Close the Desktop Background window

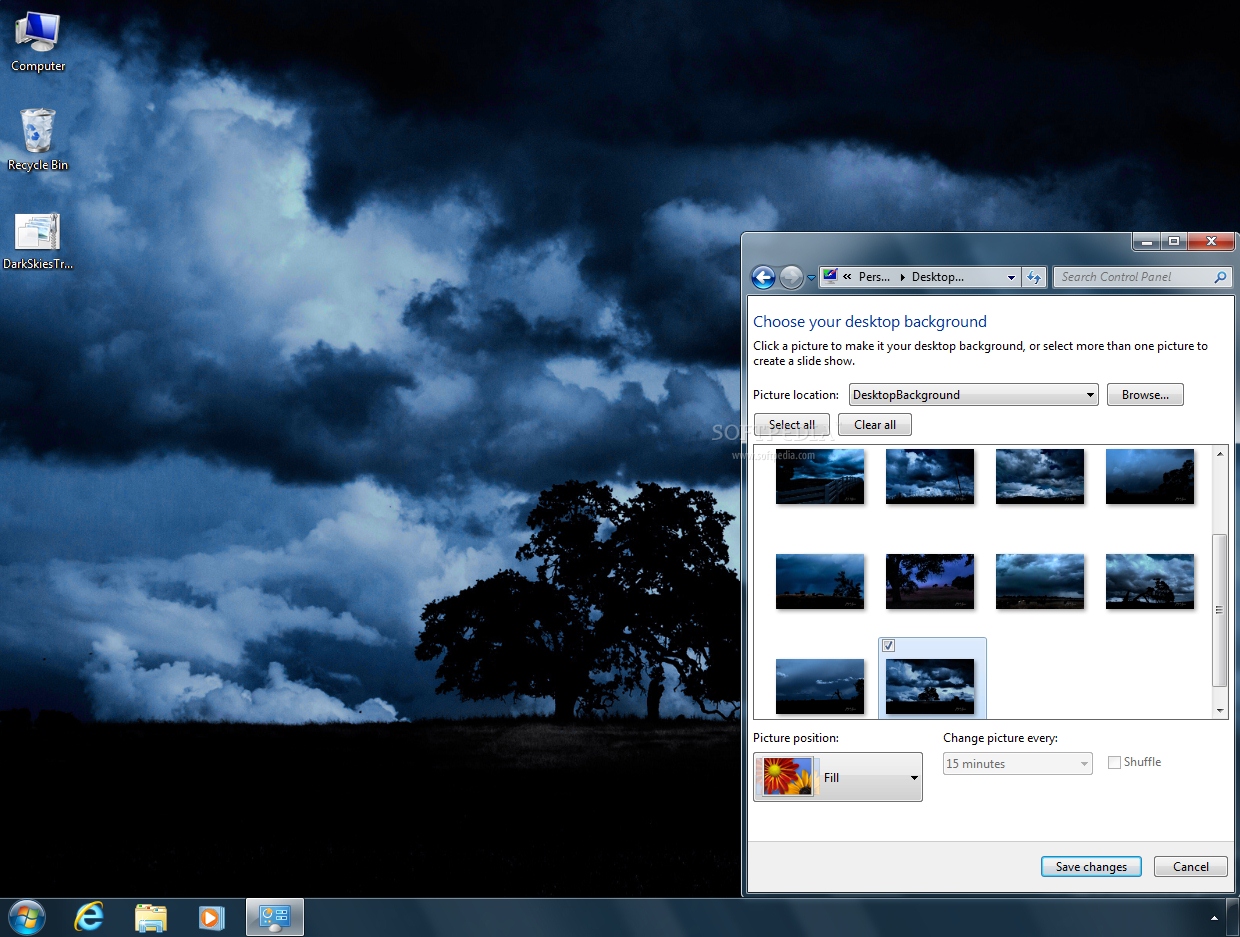coord(1211,242)
